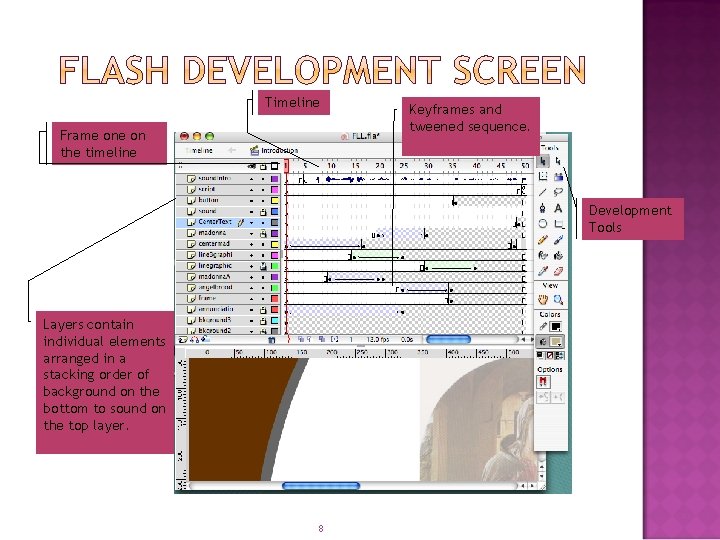The height and width of the screenshot is (540, 720).
Task: Click the Modify Onion Markers button
Action: (335, 339)
